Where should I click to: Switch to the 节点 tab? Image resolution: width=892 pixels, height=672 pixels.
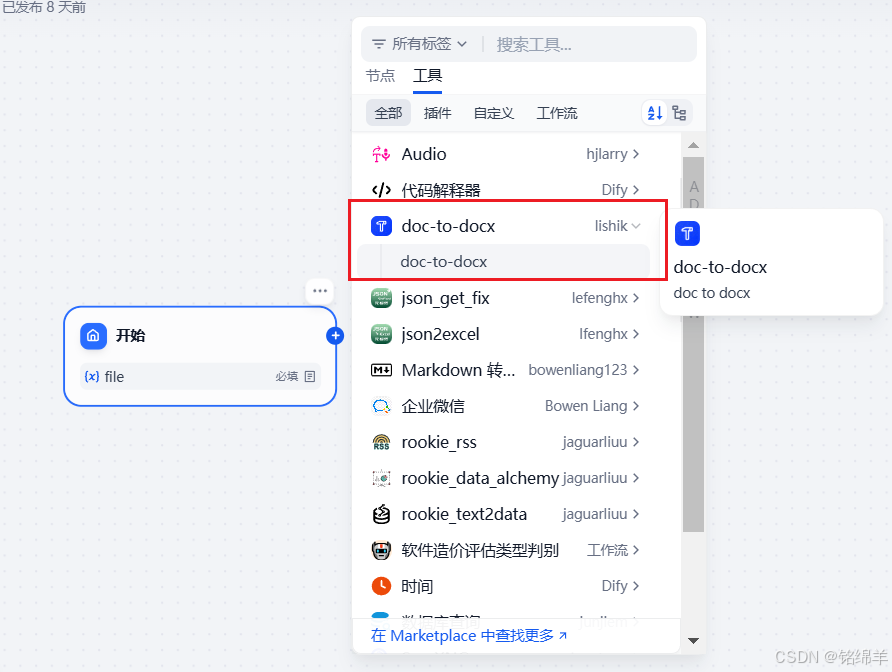(x=380, y=75)
